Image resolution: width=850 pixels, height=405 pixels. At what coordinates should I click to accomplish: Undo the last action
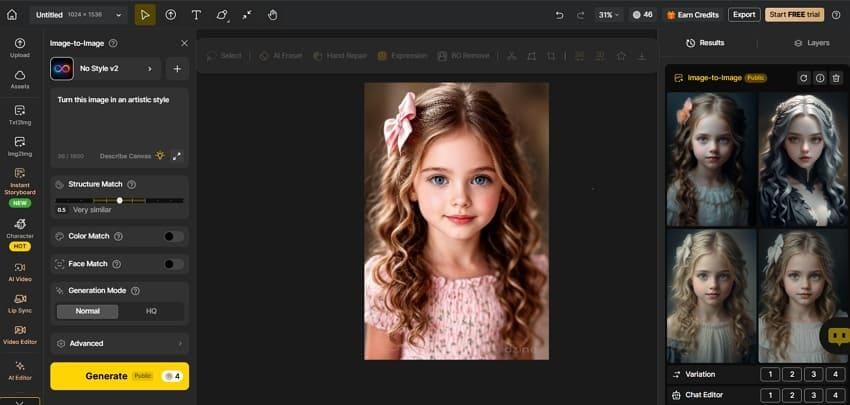559,15
